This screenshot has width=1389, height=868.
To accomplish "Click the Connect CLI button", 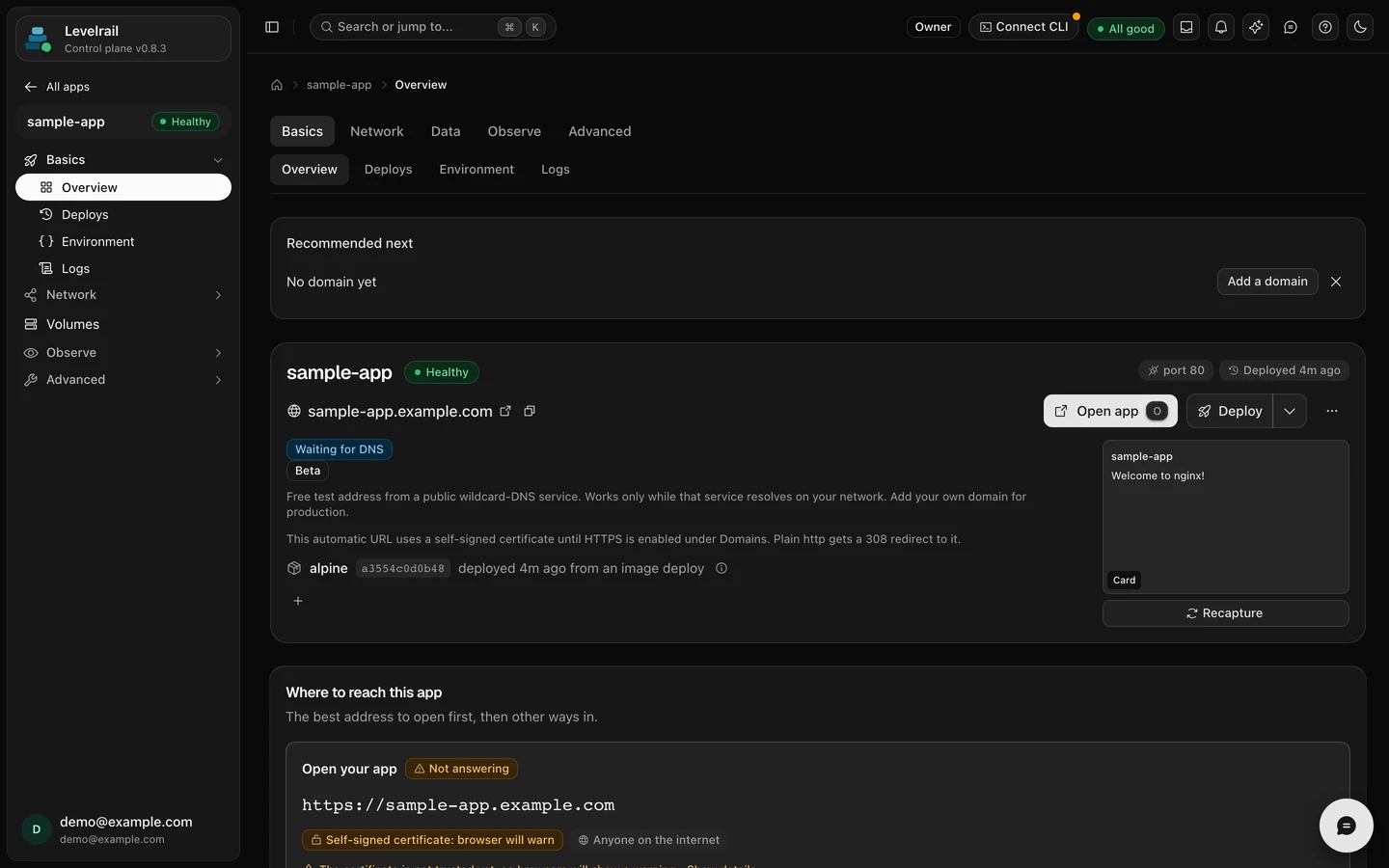I will pos(1023,27).
